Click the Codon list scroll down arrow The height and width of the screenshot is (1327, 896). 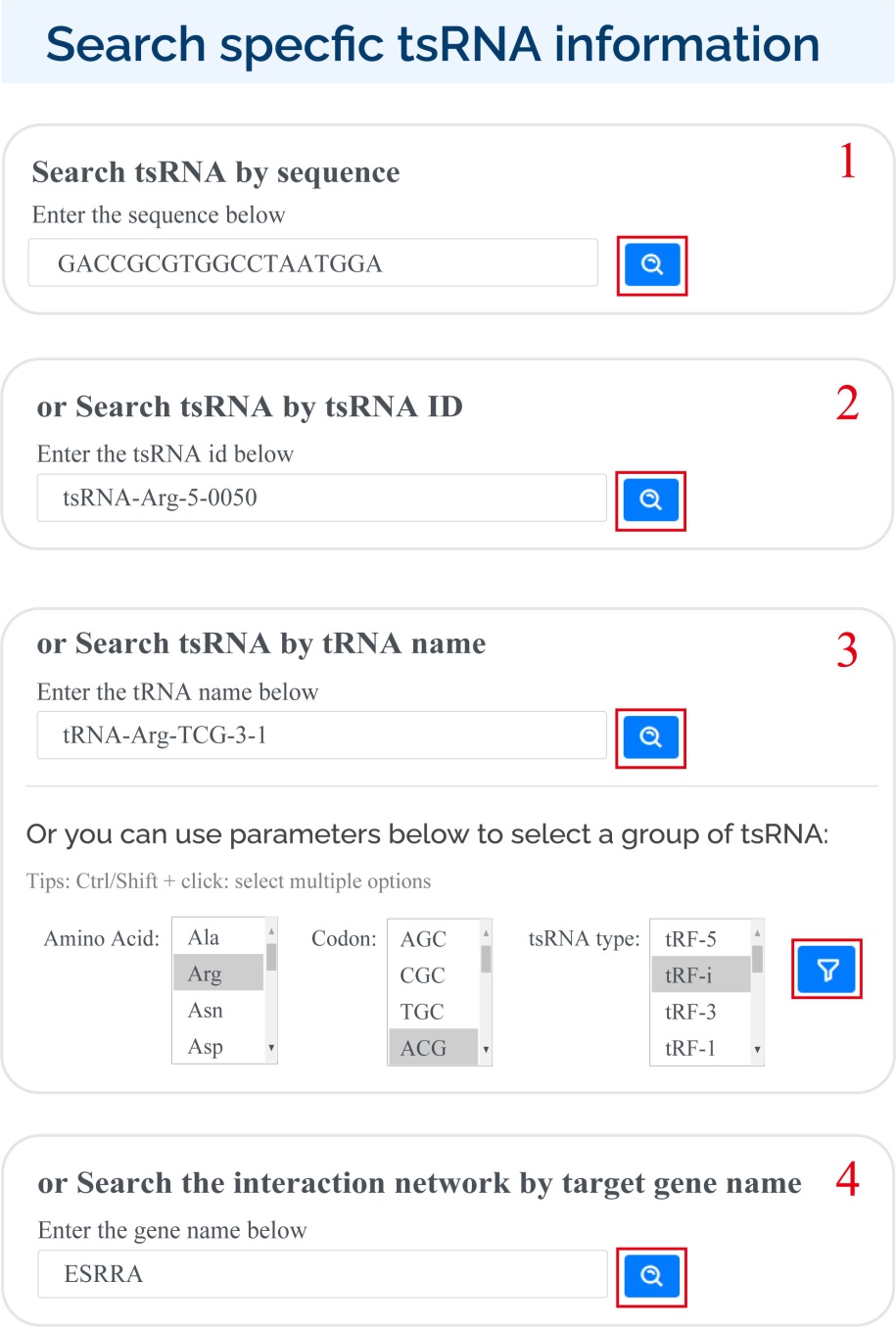[x=486, y=1051]
